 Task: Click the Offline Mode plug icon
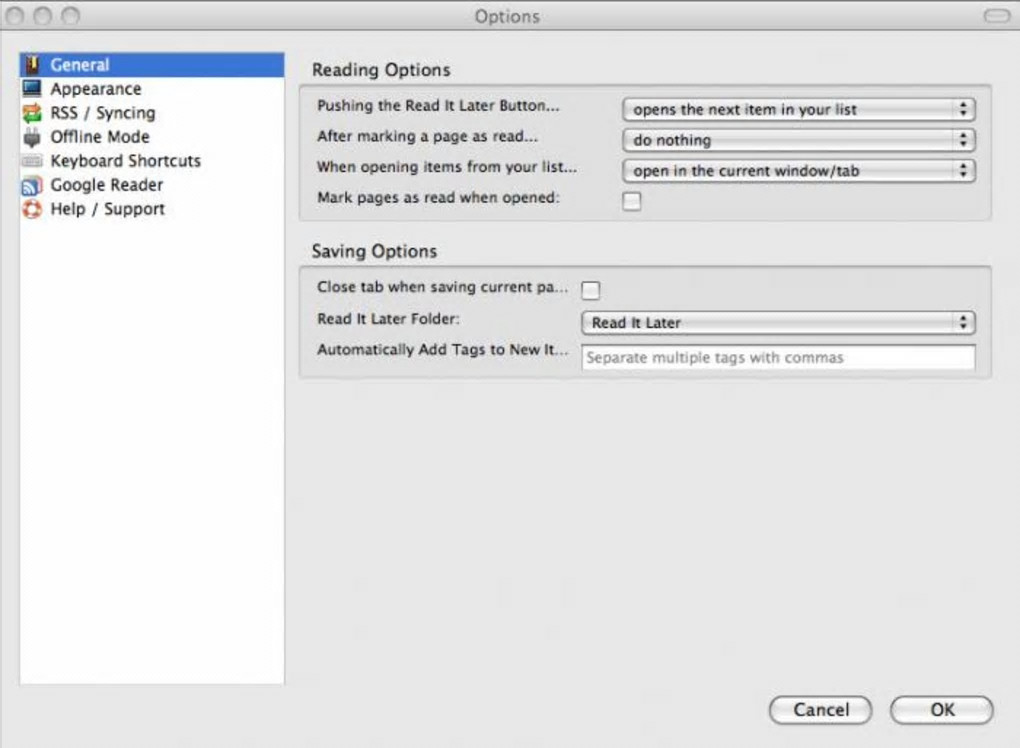point(32,137)
